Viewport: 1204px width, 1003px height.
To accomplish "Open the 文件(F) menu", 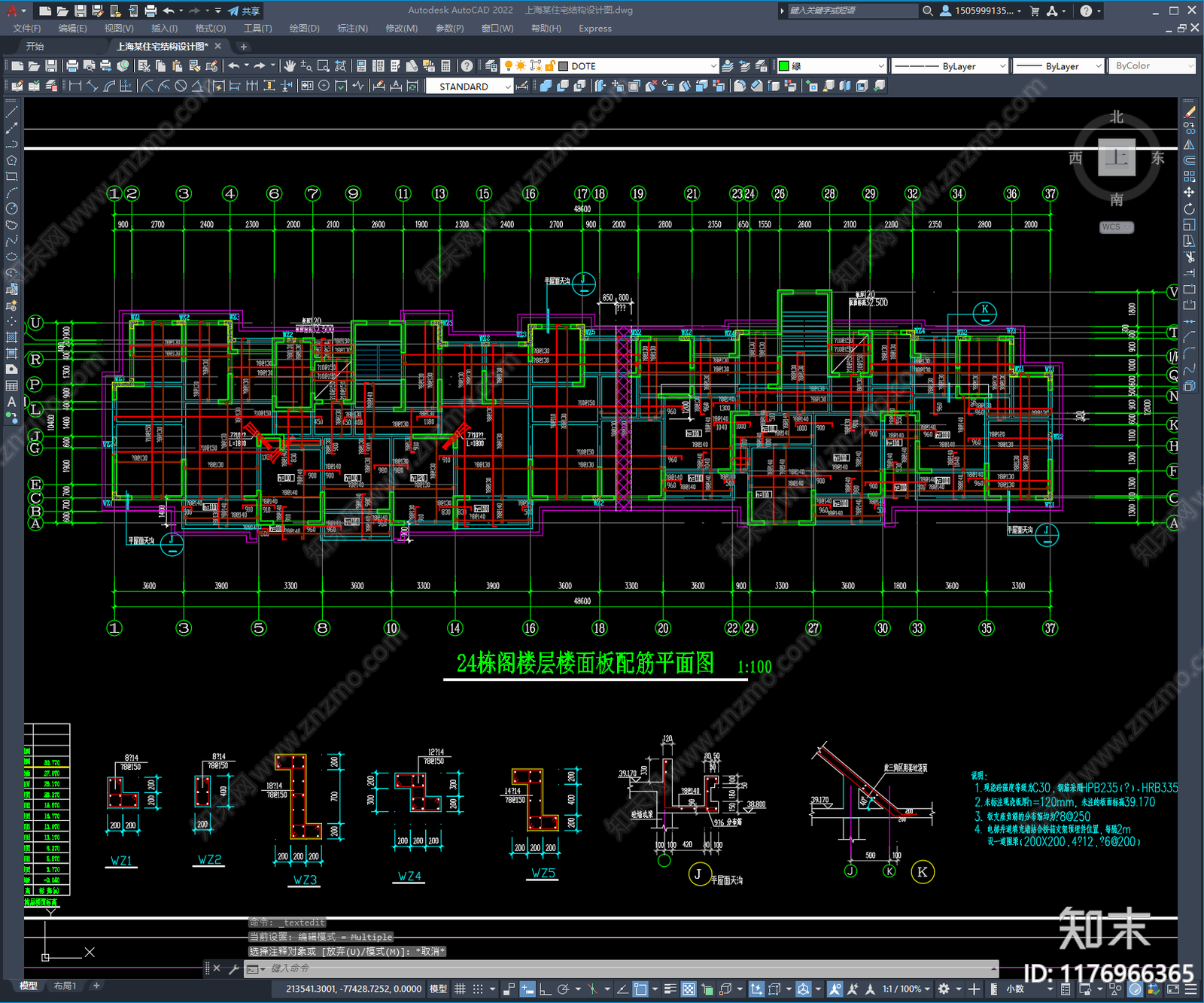I will (27, 29).
